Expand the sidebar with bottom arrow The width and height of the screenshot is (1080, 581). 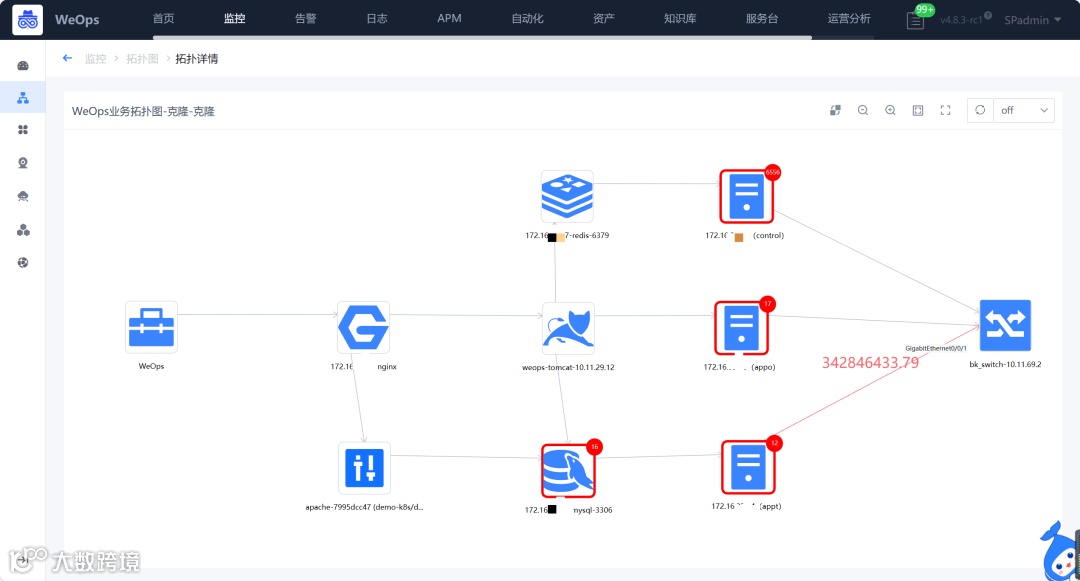[23, 560]
